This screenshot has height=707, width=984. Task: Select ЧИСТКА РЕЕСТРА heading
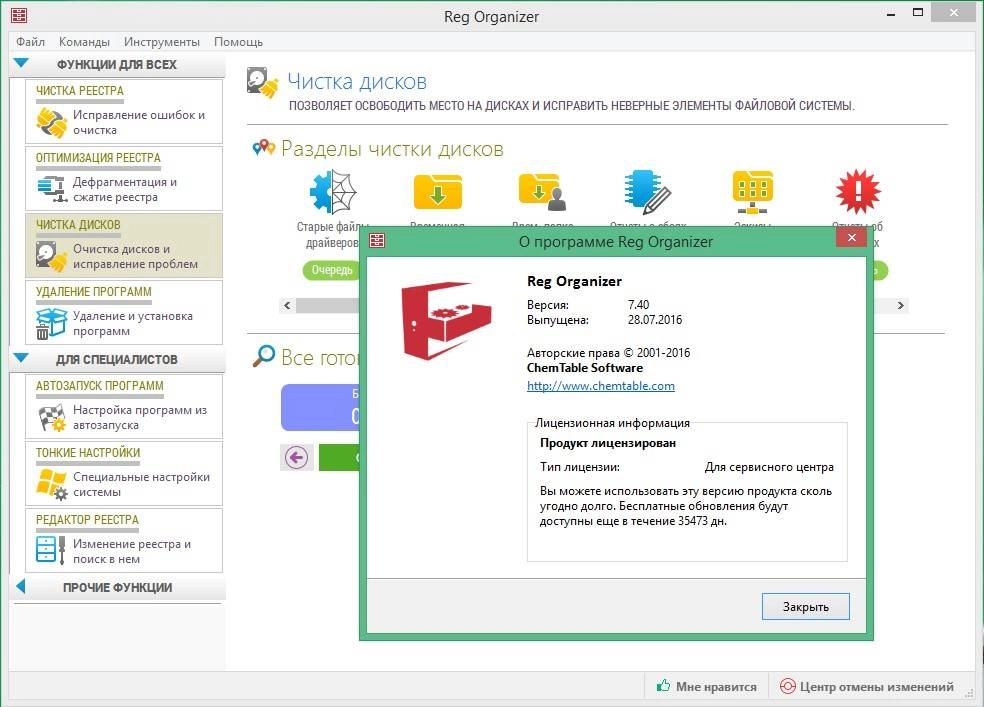coord(80,90)
